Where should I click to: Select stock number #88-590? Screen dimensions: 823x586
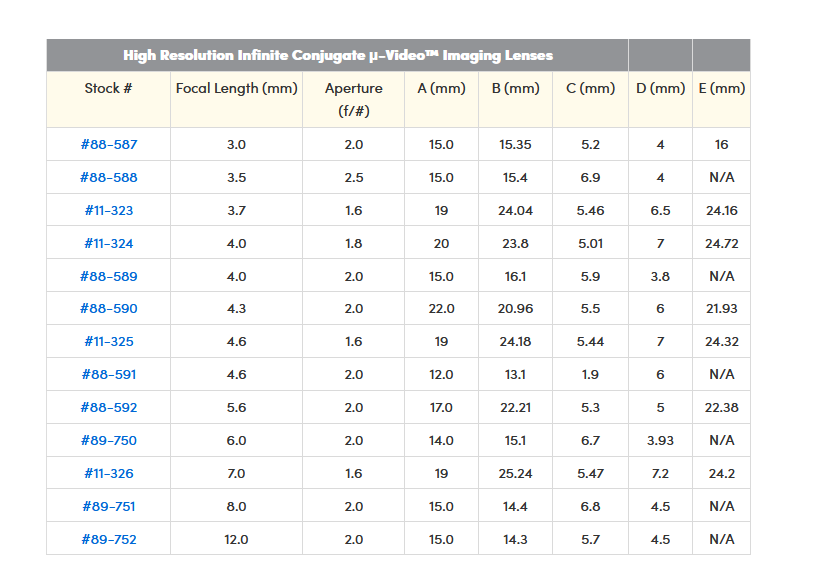109,309
